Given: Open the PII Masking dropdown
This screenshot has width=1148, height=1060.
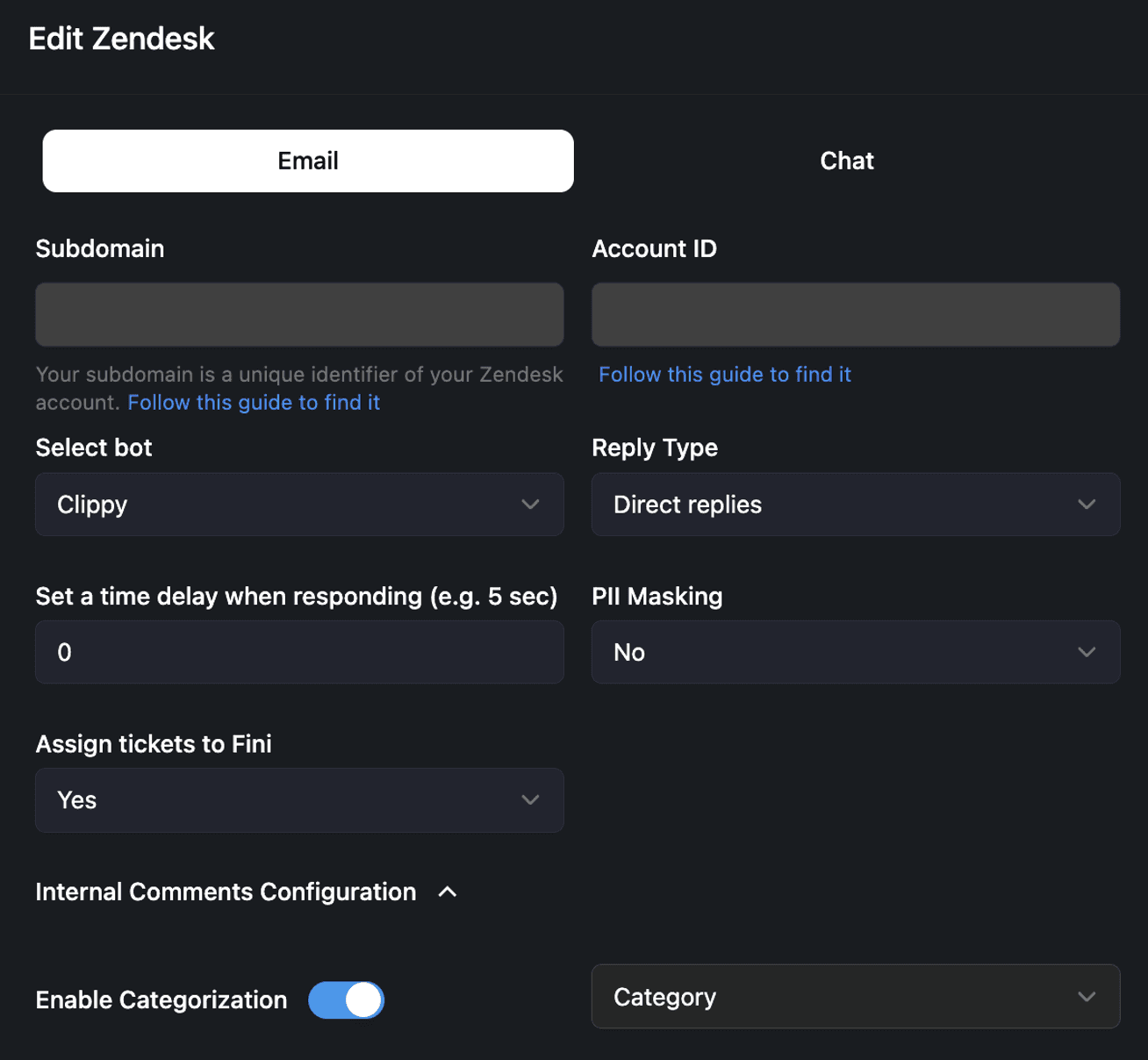Looking at the screenshot, I should click(856, 652).
